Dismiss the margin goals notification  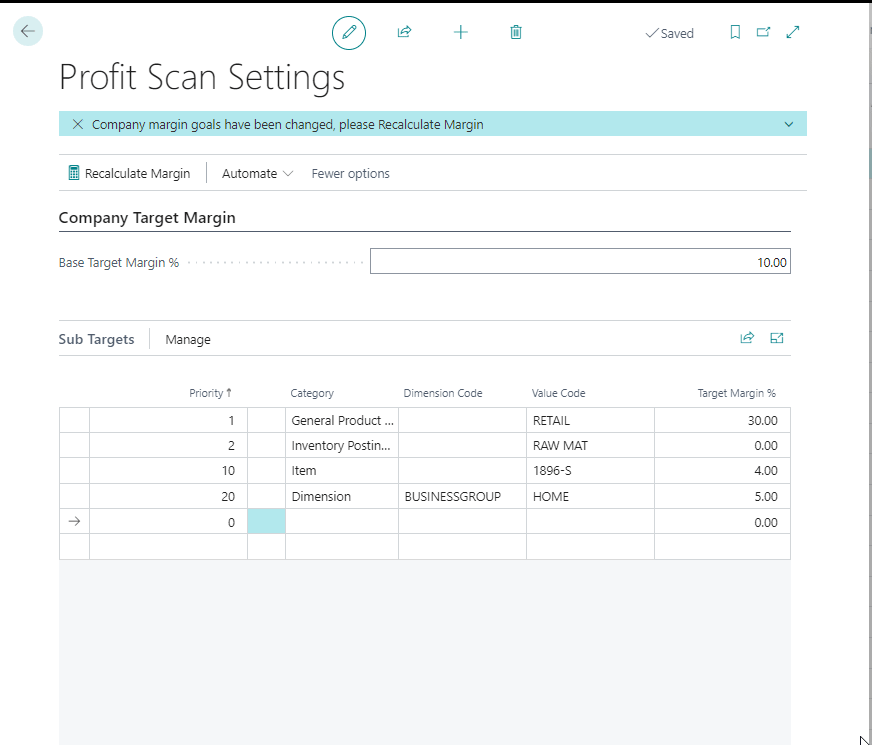pyautogui.click(x=77, y=125)
